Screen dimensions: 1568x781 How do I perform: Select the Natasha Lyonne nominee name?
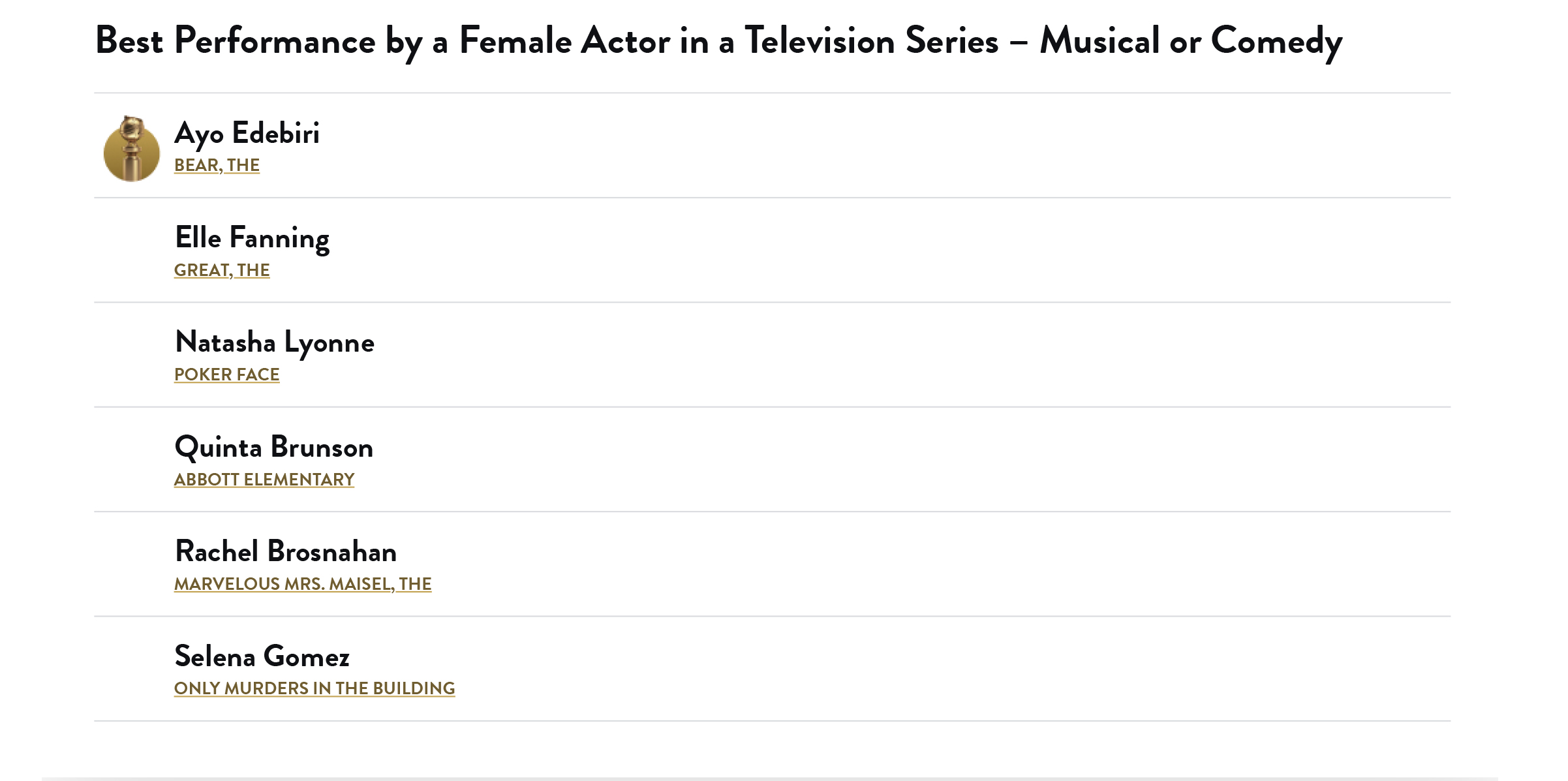[x=275, y=343]
